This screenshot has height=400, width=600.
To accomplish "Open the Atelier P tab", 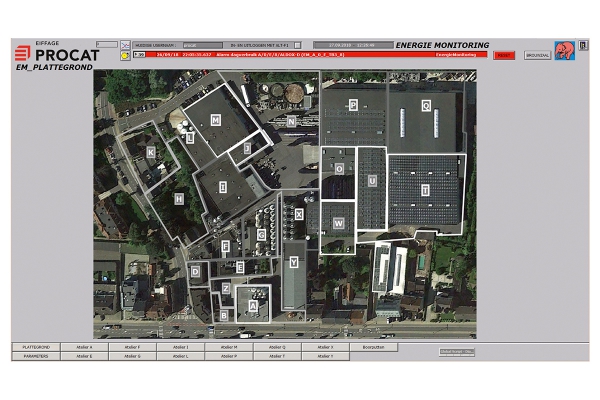I will coord(229,356).
